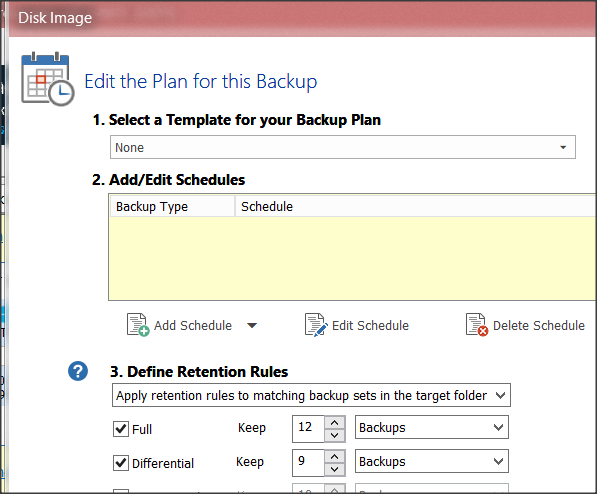
Task: Click the Add Schedule button label
Action: [x=193, y=326]
